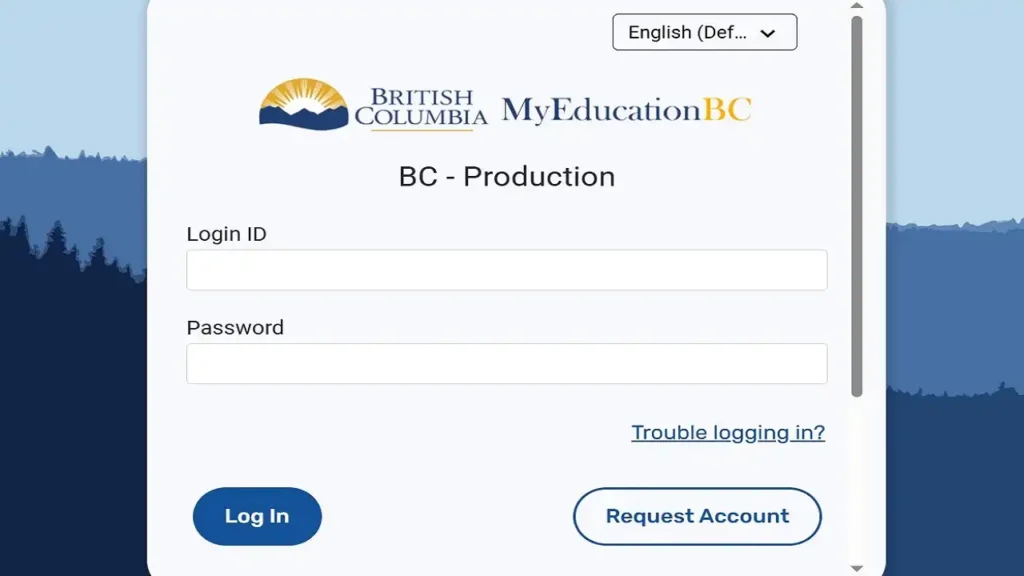Click the scrollbar track below the thumb
Image resolution: width=1024 pixels, height=576 pixels.
[x=856, y=480]
